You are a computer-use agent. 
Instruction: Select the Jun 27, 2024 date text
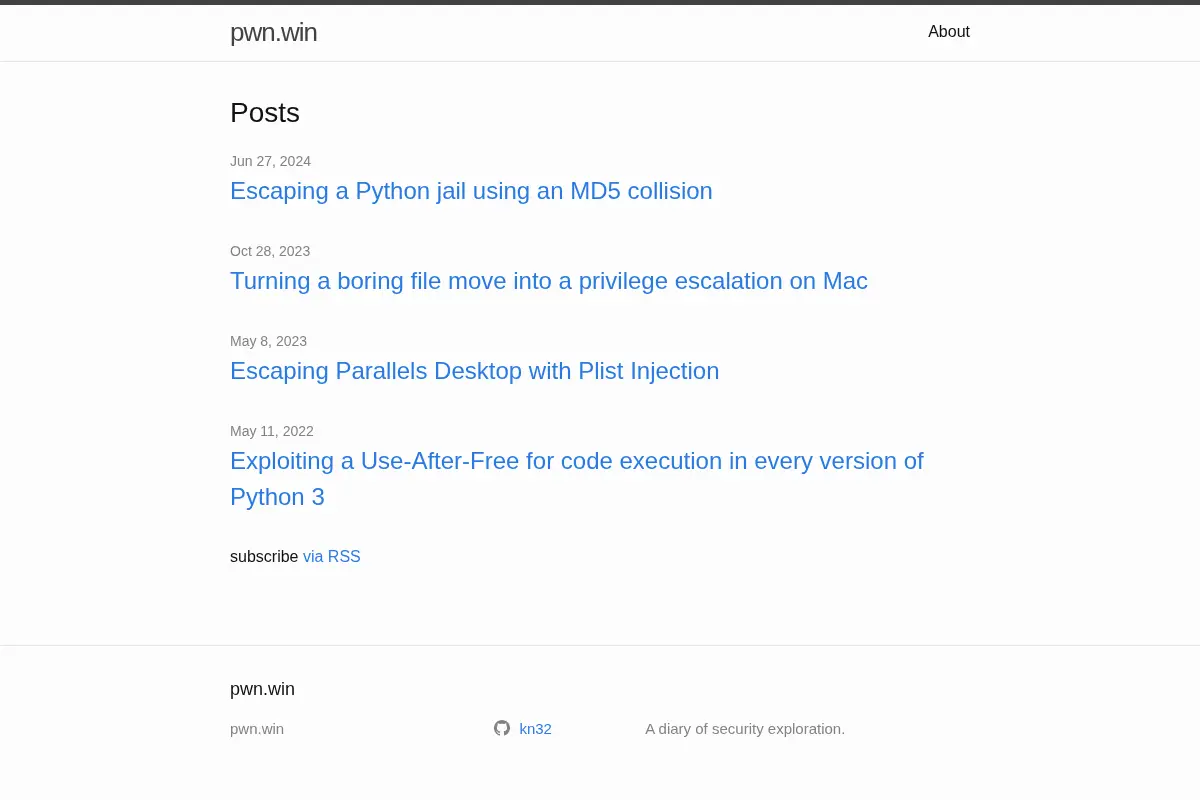[270, 161]
